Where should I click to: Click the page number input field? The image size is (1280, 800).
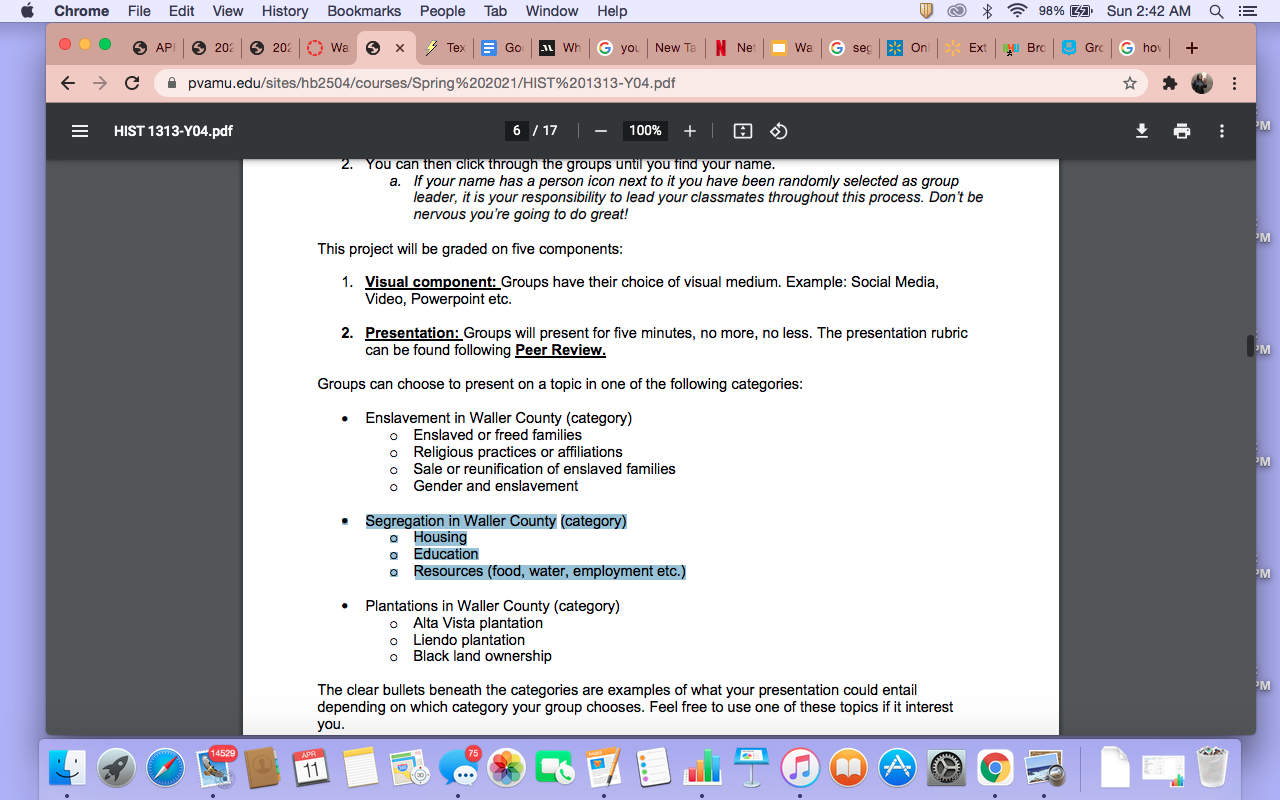[517, 131]
